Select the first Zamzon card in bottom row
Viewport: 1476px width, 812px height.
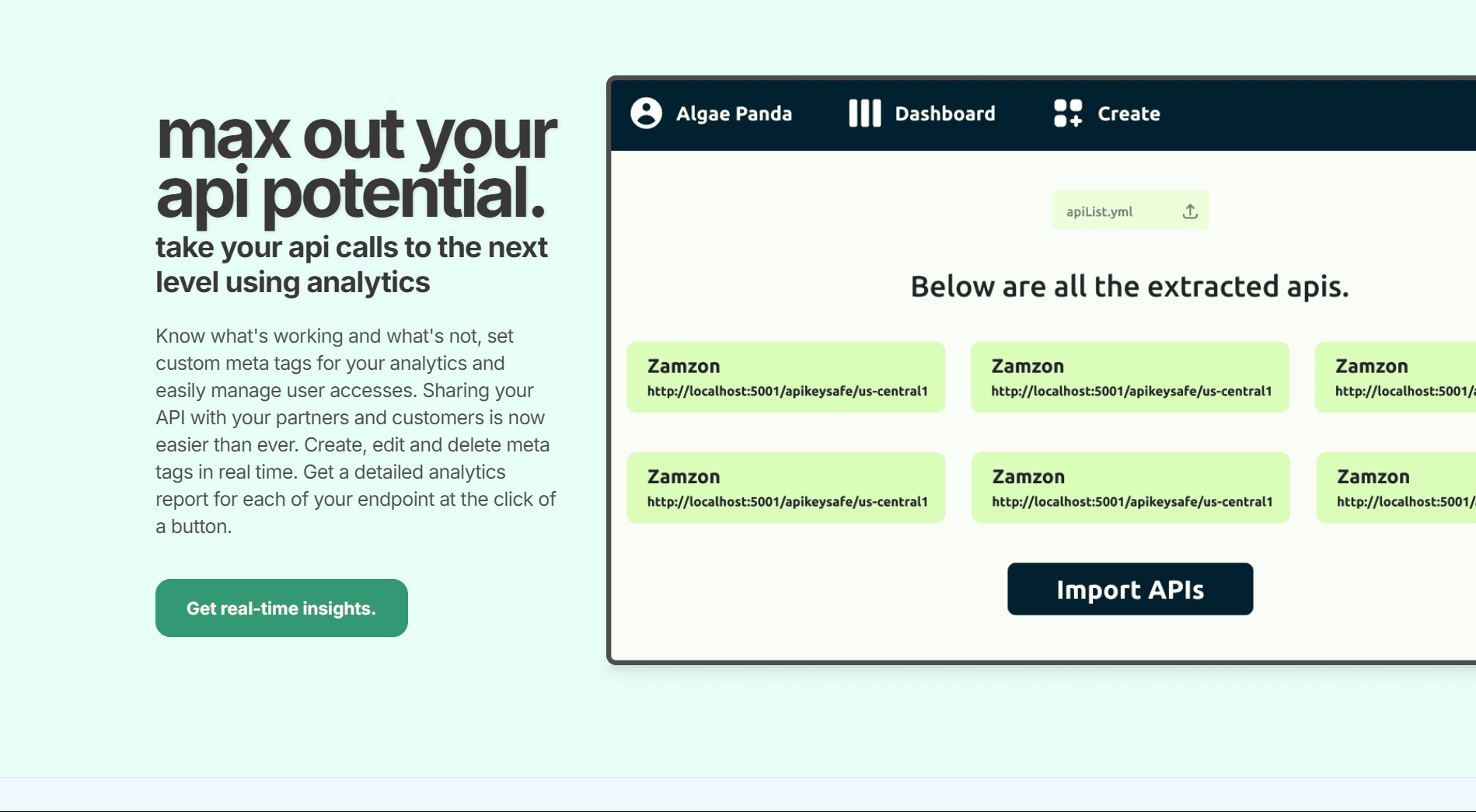point(786,487)
